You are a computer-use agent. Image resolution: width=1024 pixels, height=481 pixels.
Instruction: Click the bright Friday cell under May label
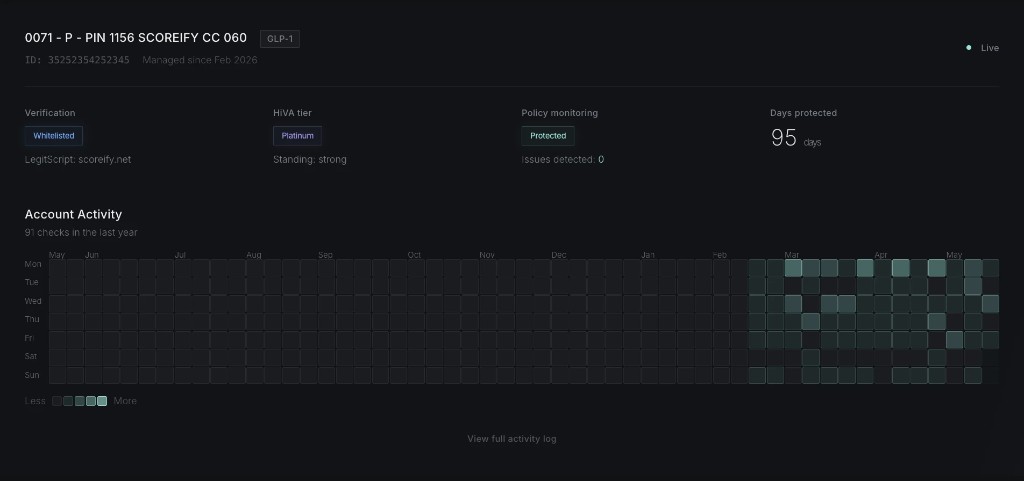click(954, 339)
